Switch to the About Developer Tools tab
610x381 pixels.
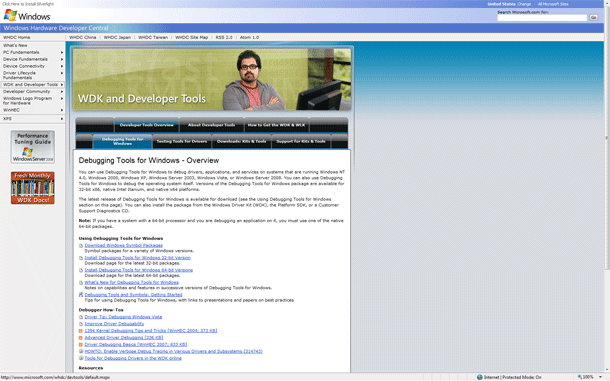[x=212, y=125]
